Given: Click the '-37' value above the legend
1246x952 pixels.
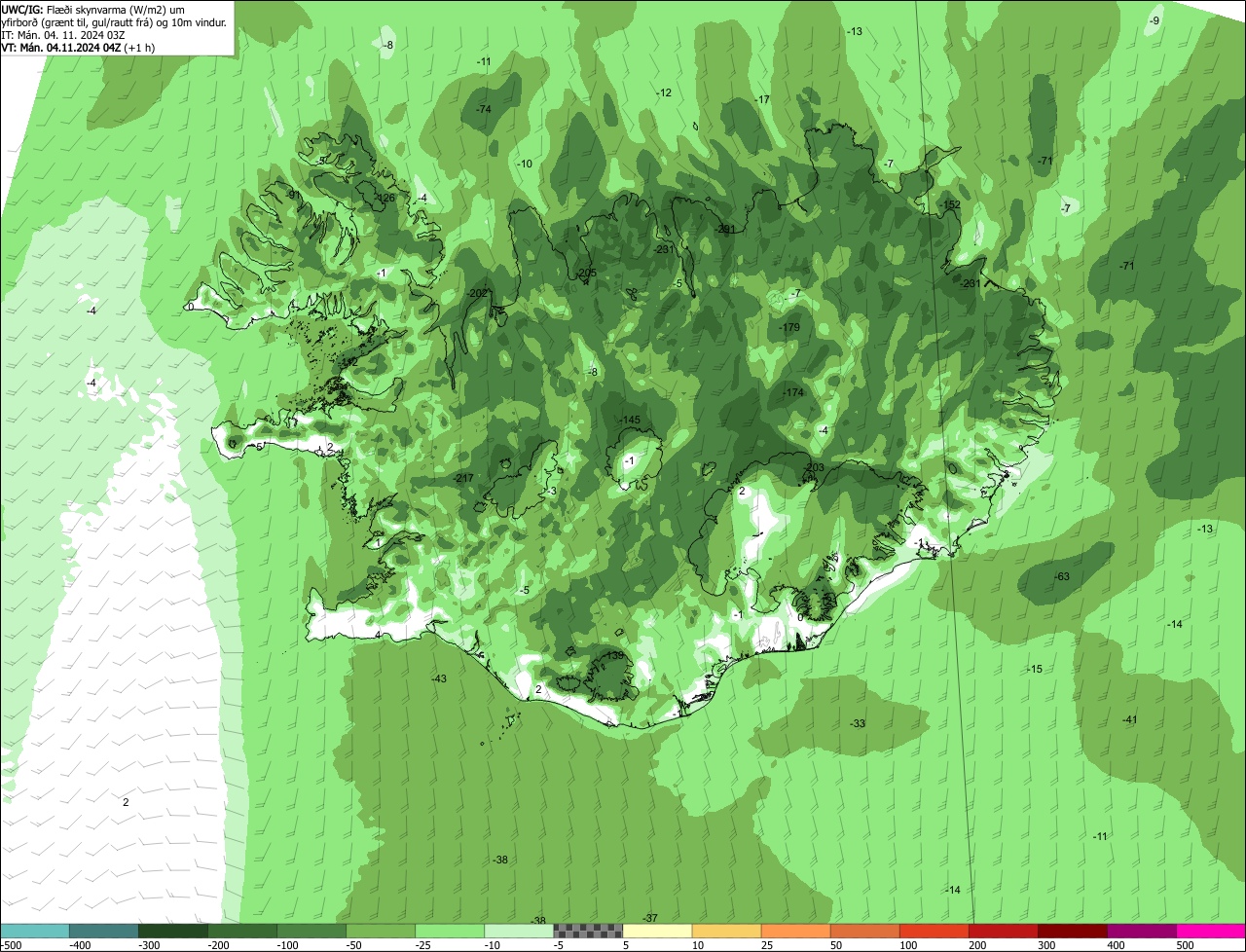Looking at the screenshot, I should click(650, 918).
